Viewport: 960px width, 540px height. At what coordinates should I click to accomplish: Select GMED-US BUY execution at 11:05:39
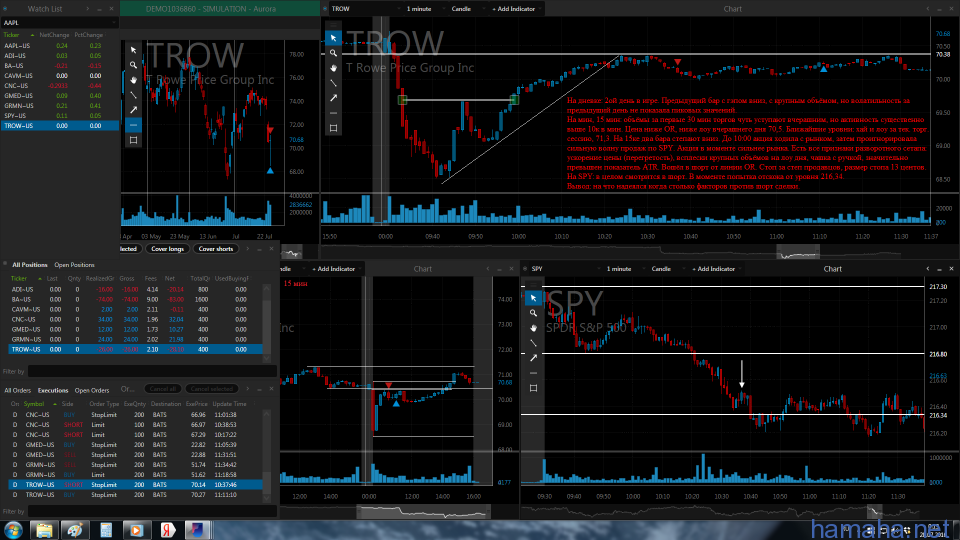135,445
